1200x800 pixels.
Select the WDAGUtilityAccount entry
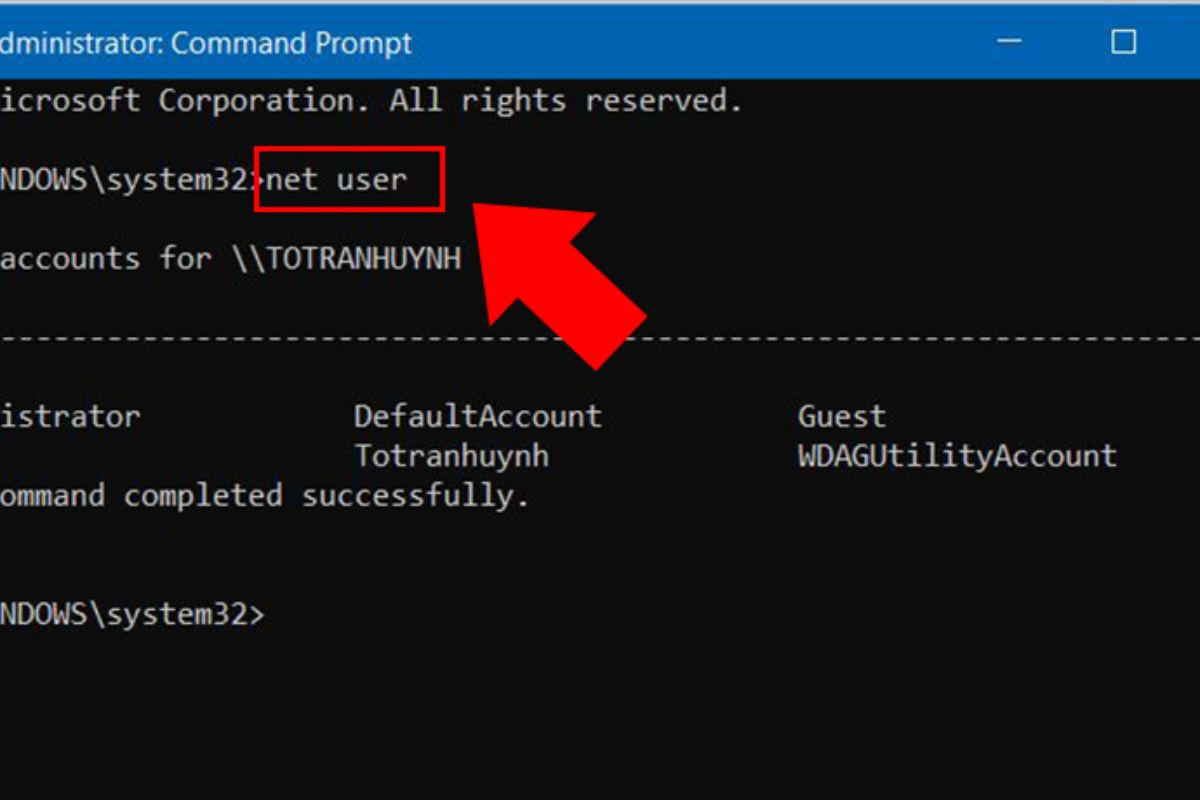click(x=957, y=456)
